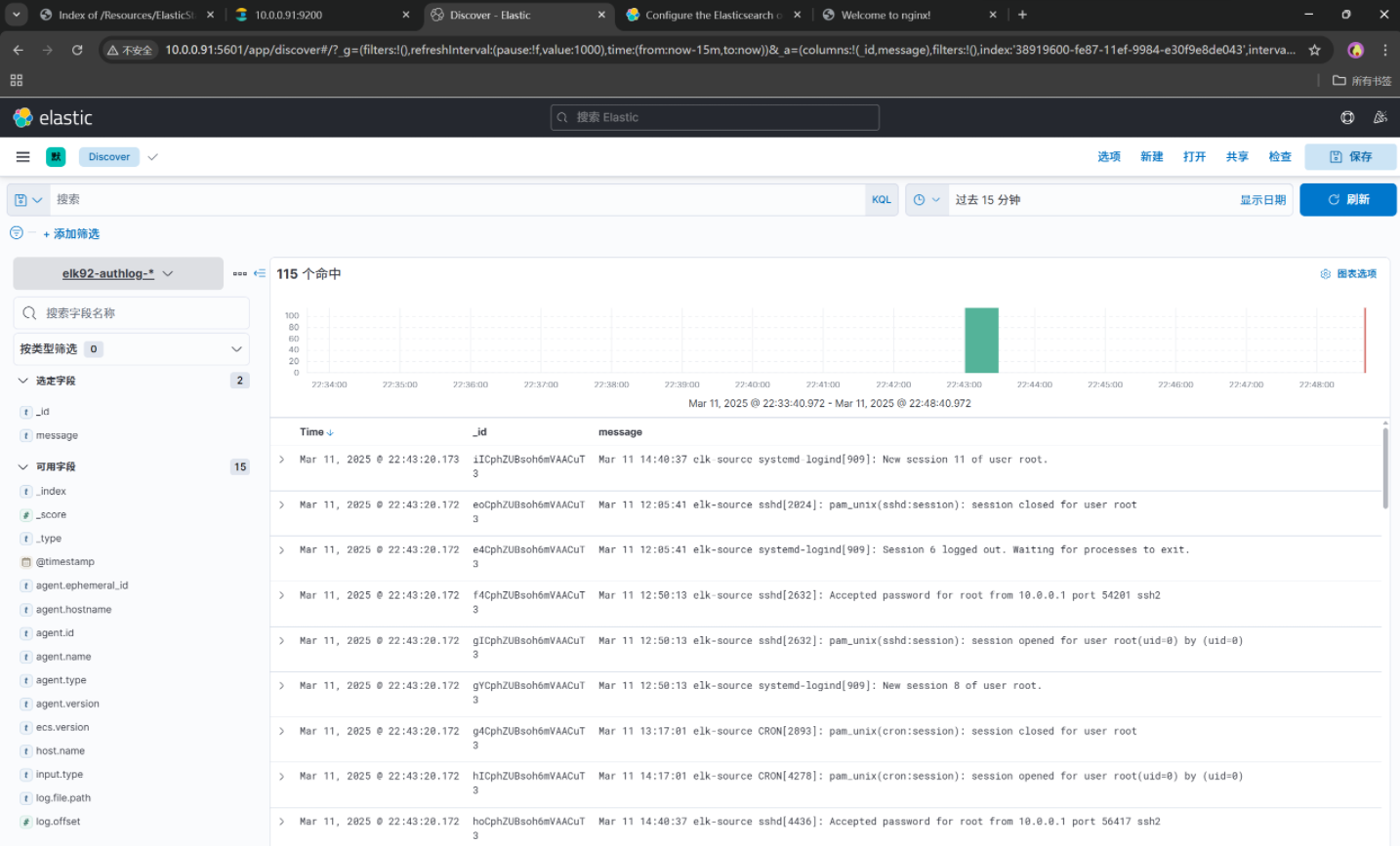
Task: Open the green space avatar
Action: (56, 156)
